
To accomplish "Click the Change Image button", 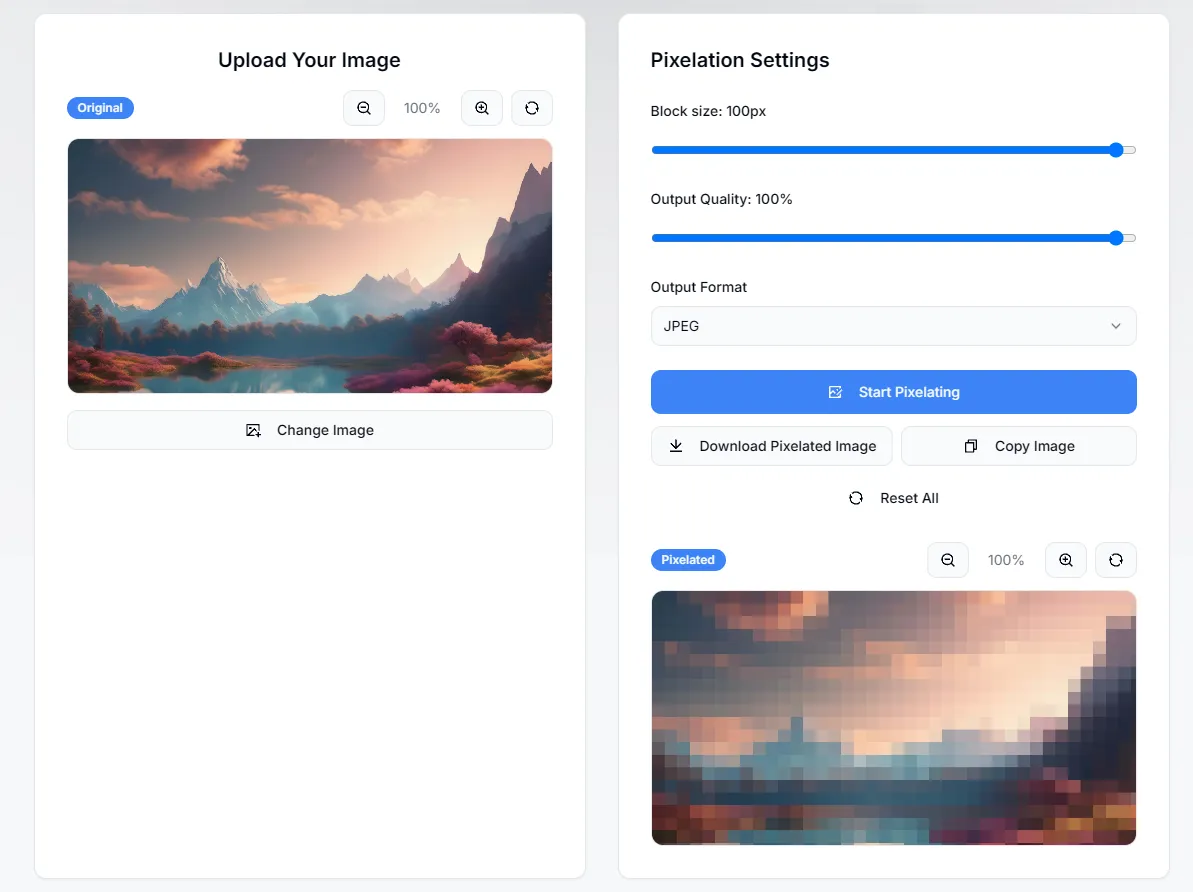I will click(x=310, y=430).
